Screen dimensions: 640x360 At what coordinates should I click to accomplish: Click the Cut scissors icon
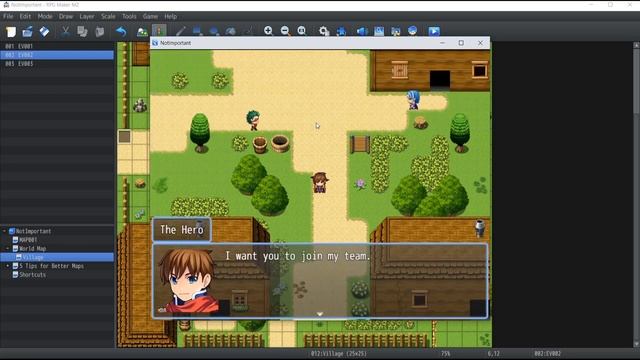pos(65,31)
